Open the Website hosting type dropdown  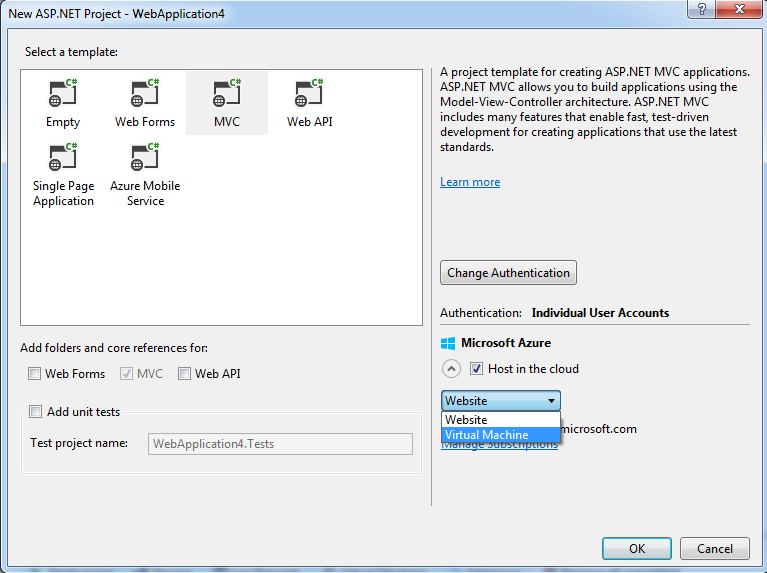pos(500,401)
